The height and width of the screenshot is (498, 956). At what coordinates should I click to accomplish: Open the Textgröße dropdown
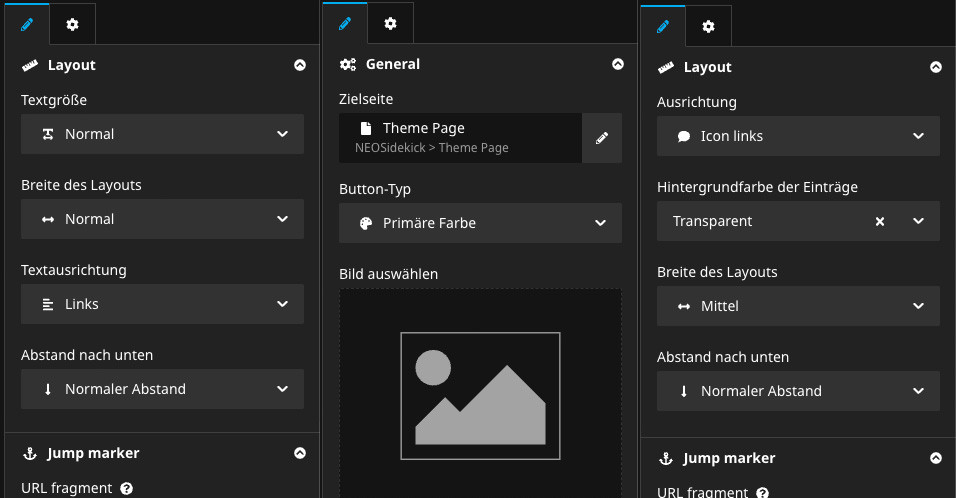[x=162, y=134]
